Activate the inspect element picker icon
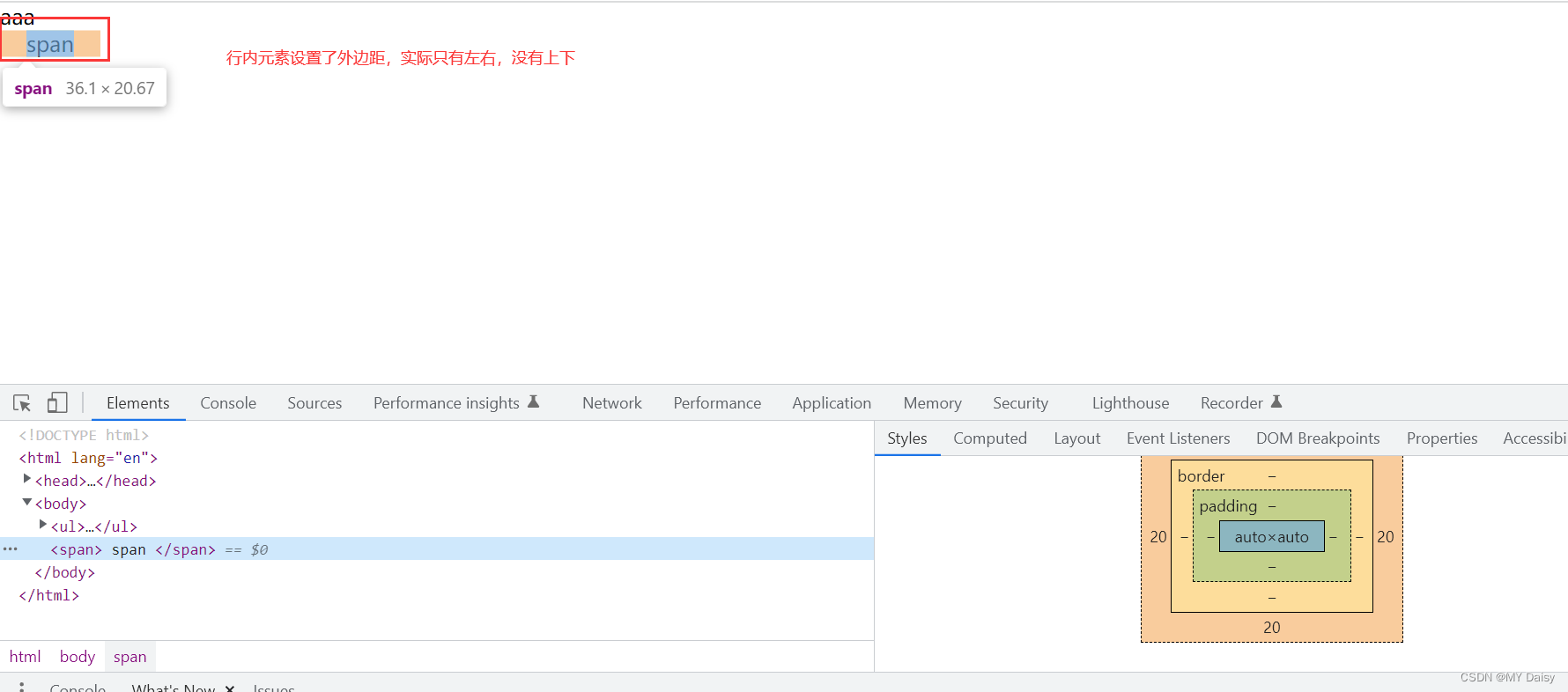 point(22,403)
